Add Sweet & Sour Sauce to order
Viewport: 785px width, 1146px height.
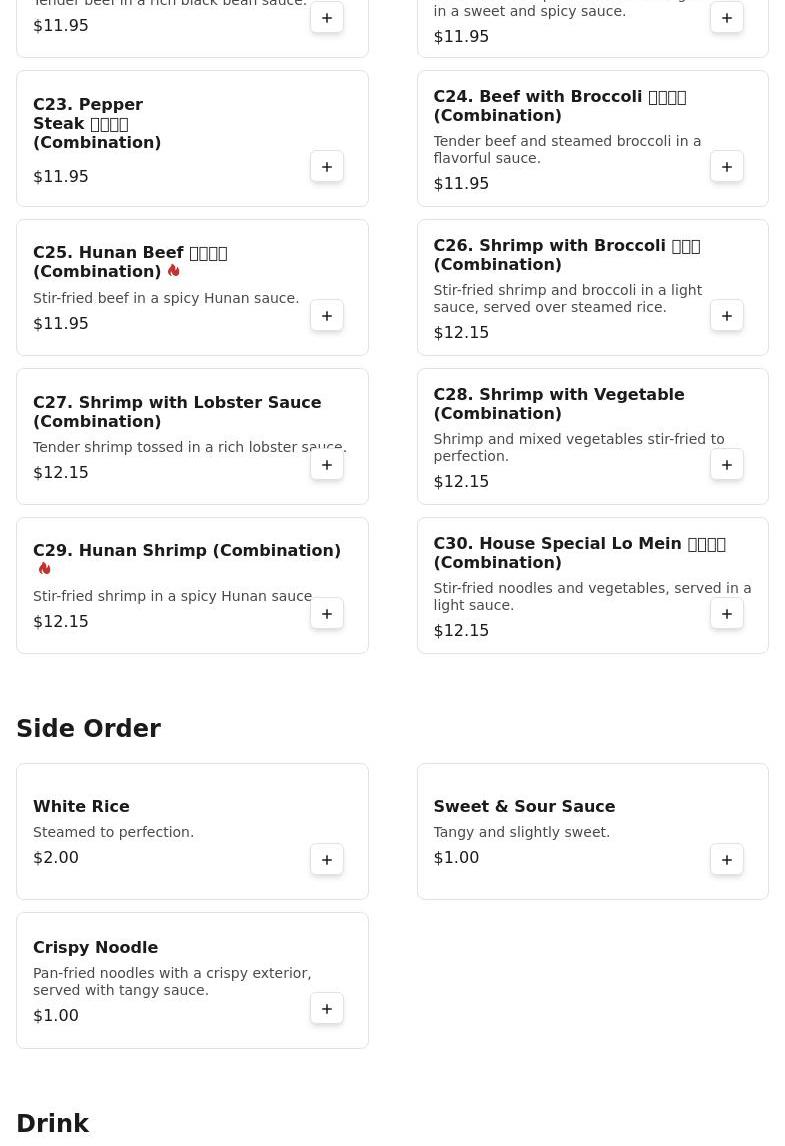[727, 860]
